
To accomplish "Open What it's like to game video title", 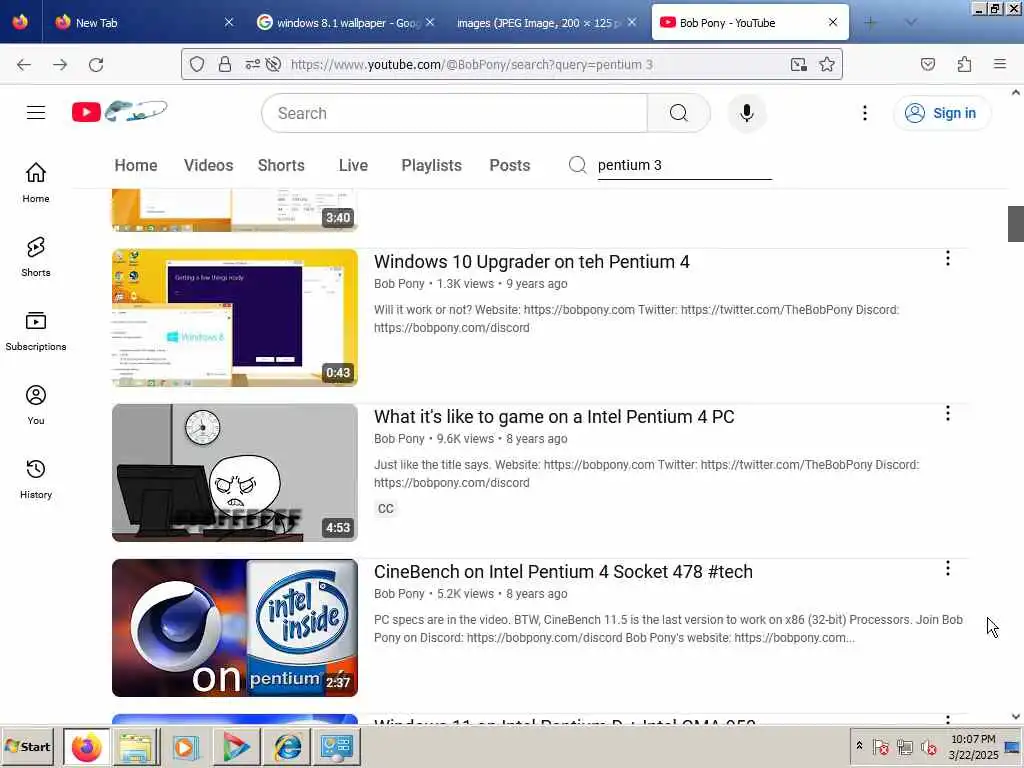I will click(x=554, y=417).
